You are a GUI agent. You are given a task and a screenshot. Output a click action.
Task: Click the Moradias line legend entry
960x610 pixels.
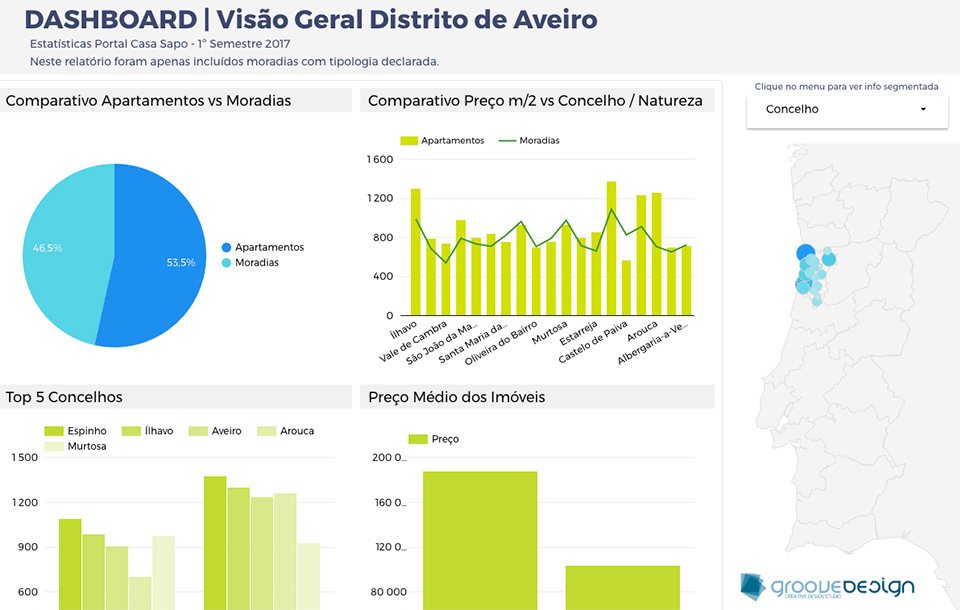(x=529, y=141)
